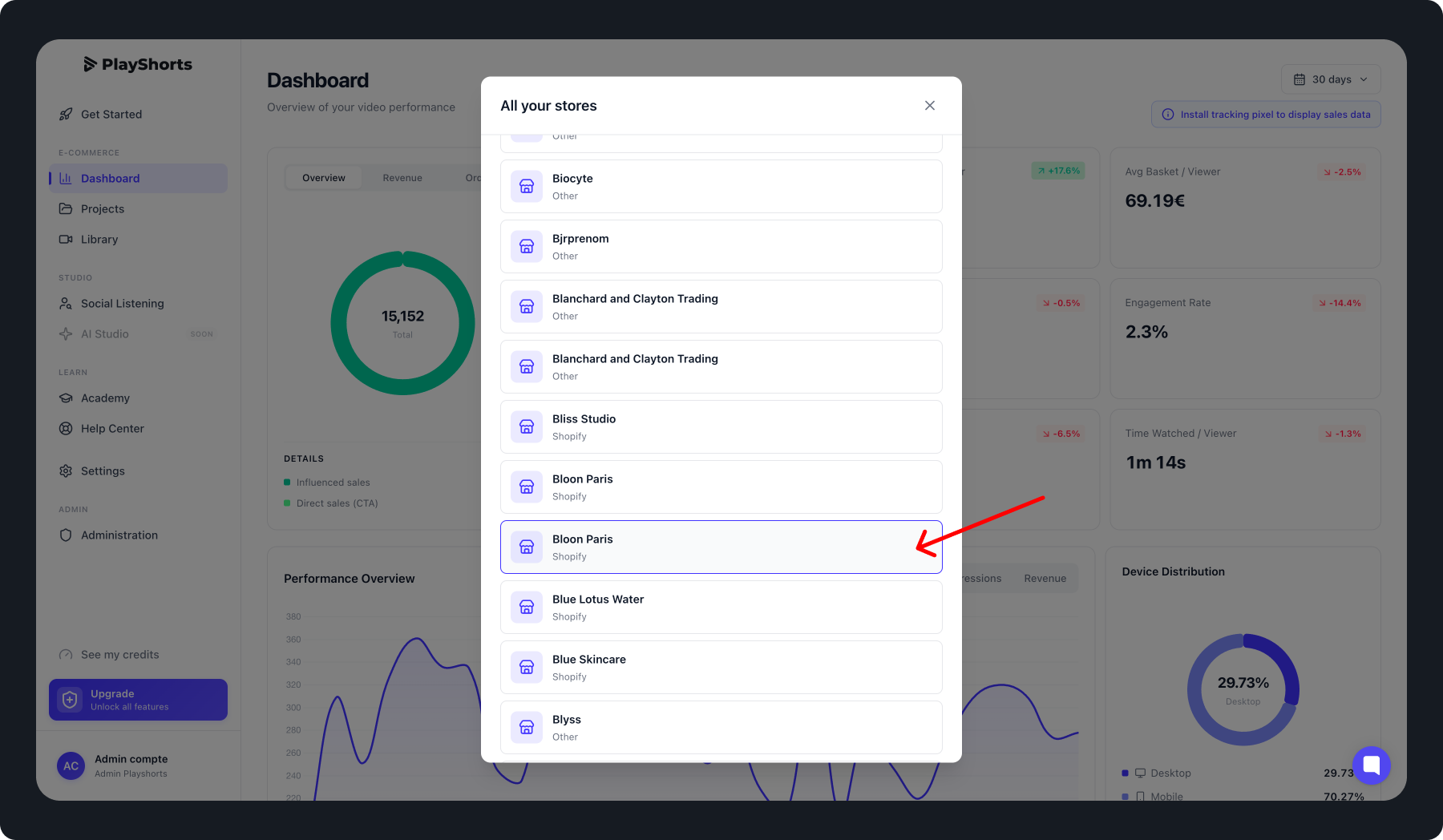Viewport: 1443px width, 840px height.
Task: Switch to the Revenue tab beside Overview
Action: point(402,178)
